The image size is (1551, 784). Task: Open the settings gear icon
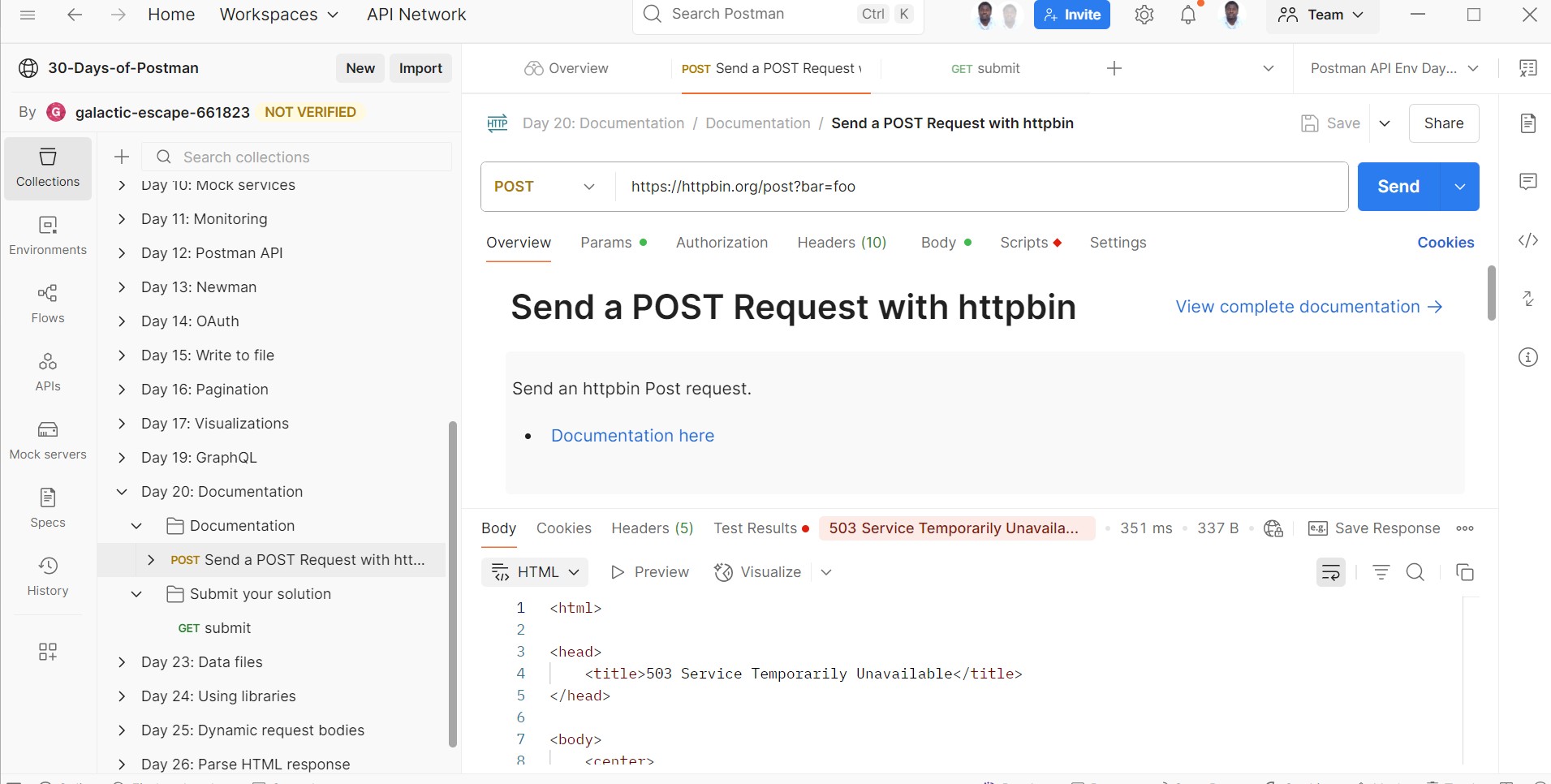tap(1144, 15)
